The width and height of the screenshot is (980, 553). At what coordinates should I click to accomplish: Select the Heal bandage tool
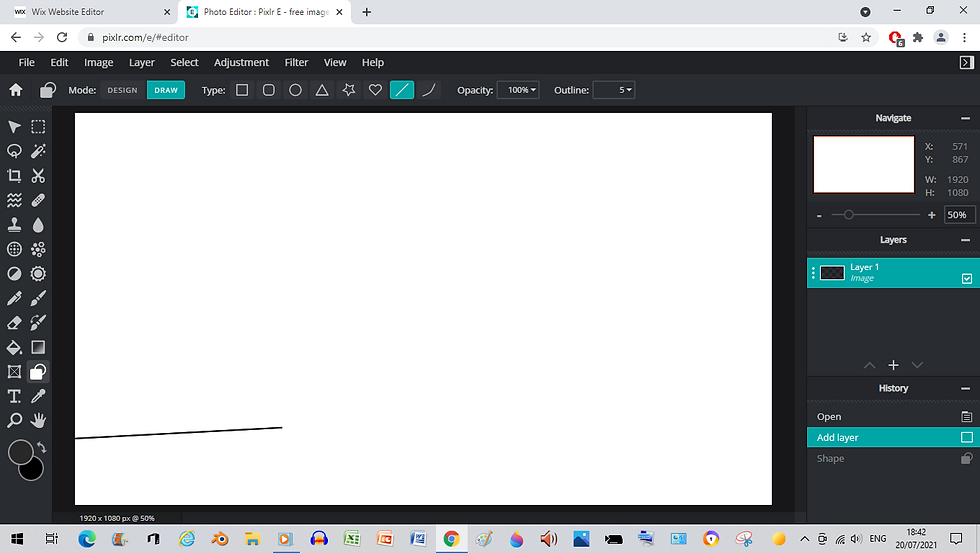(x=38, y=200)
